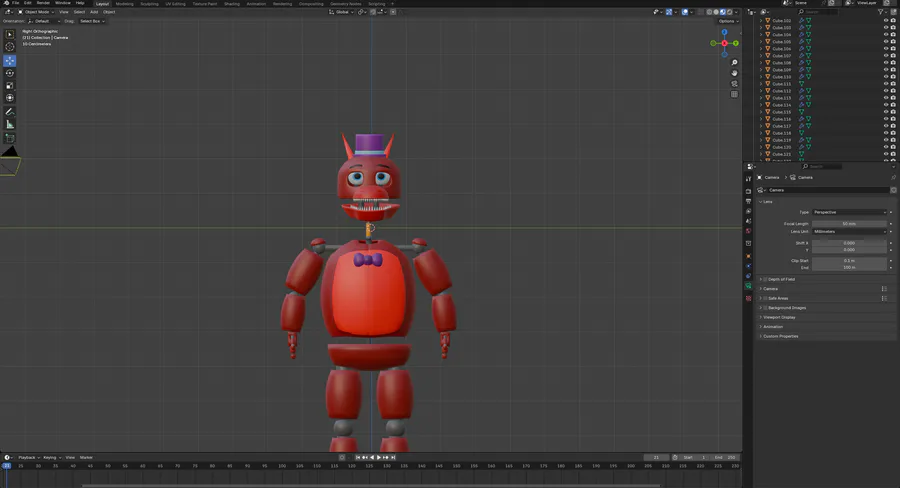Disable Cube.118 in renders via camera icon
The image size is (900, 488).
click(893, 133)
